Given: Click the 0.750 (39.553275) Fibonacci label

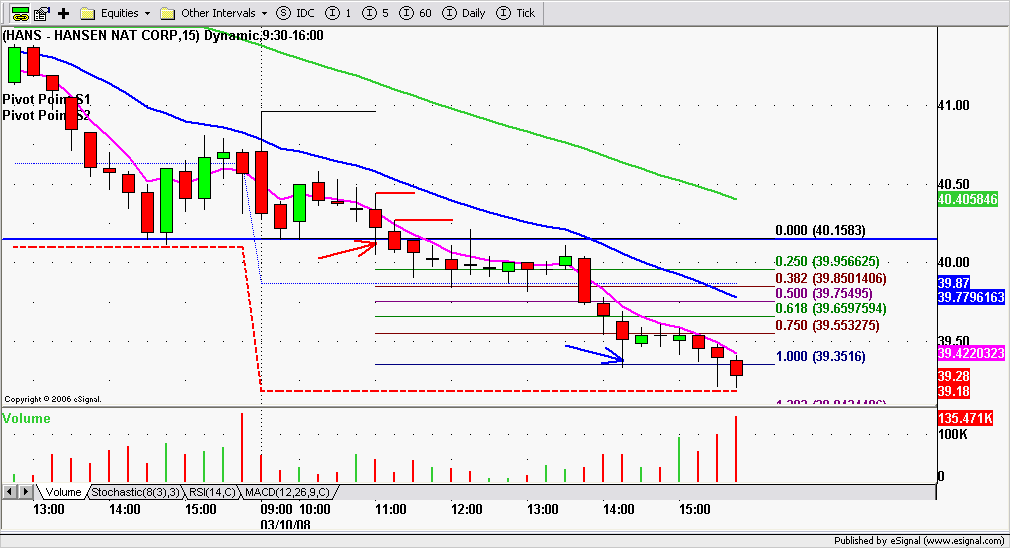Looking at the screenshot, I should (x=827, y=325).
